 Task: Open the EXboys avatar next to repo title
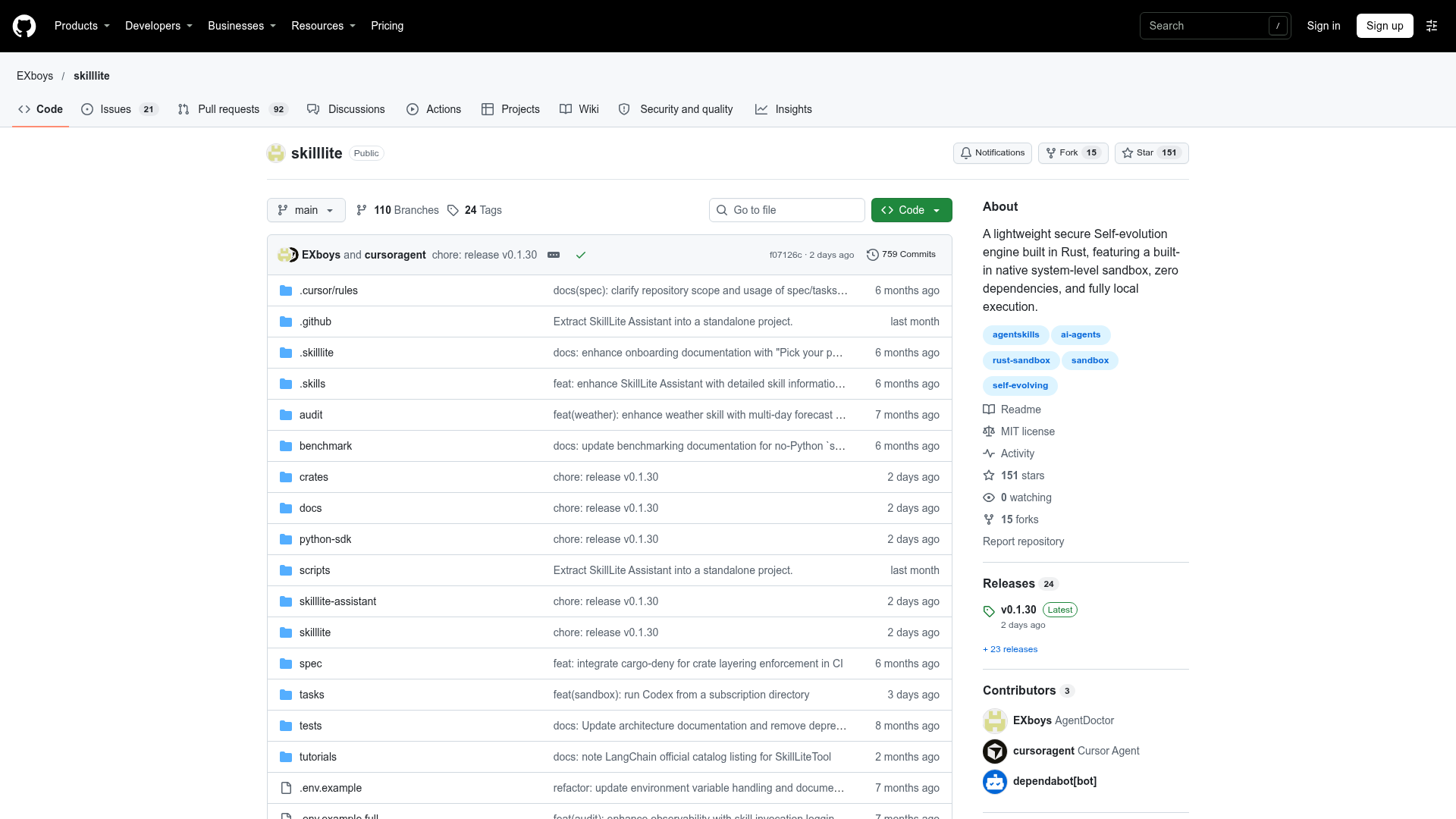tap(276, 153)
